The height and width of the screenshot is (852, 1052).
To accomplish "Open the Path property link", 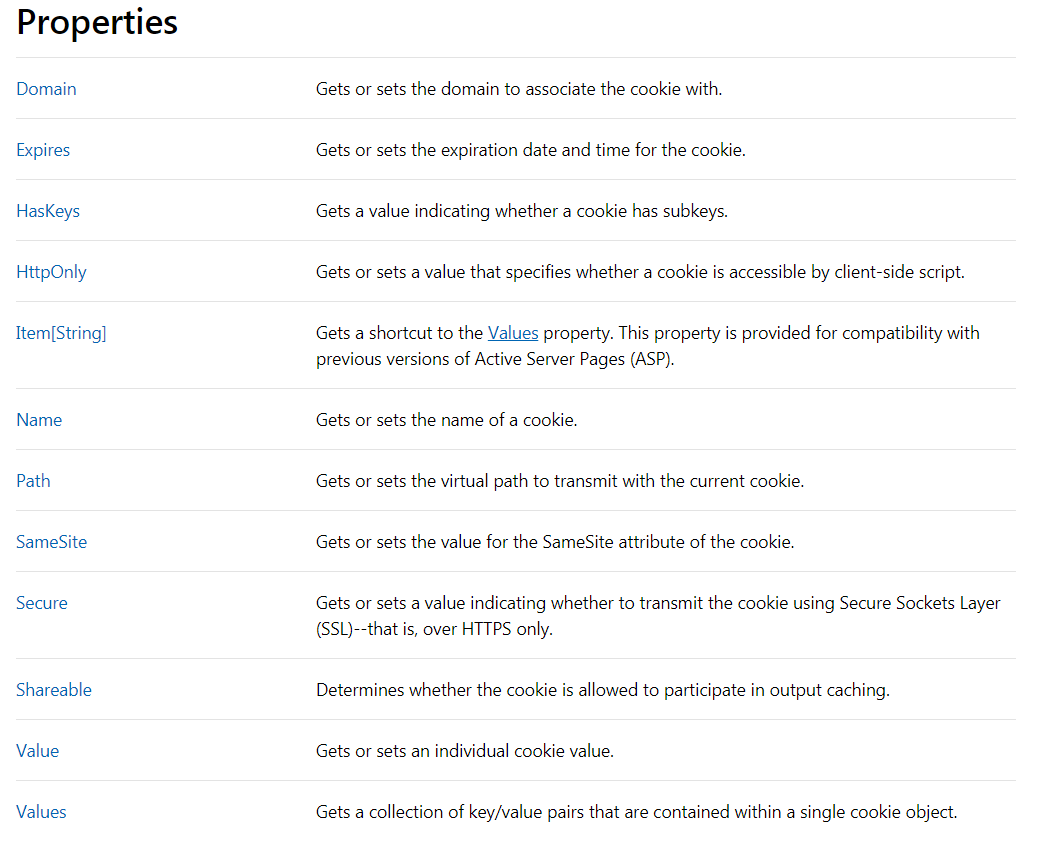I will 33,481.
